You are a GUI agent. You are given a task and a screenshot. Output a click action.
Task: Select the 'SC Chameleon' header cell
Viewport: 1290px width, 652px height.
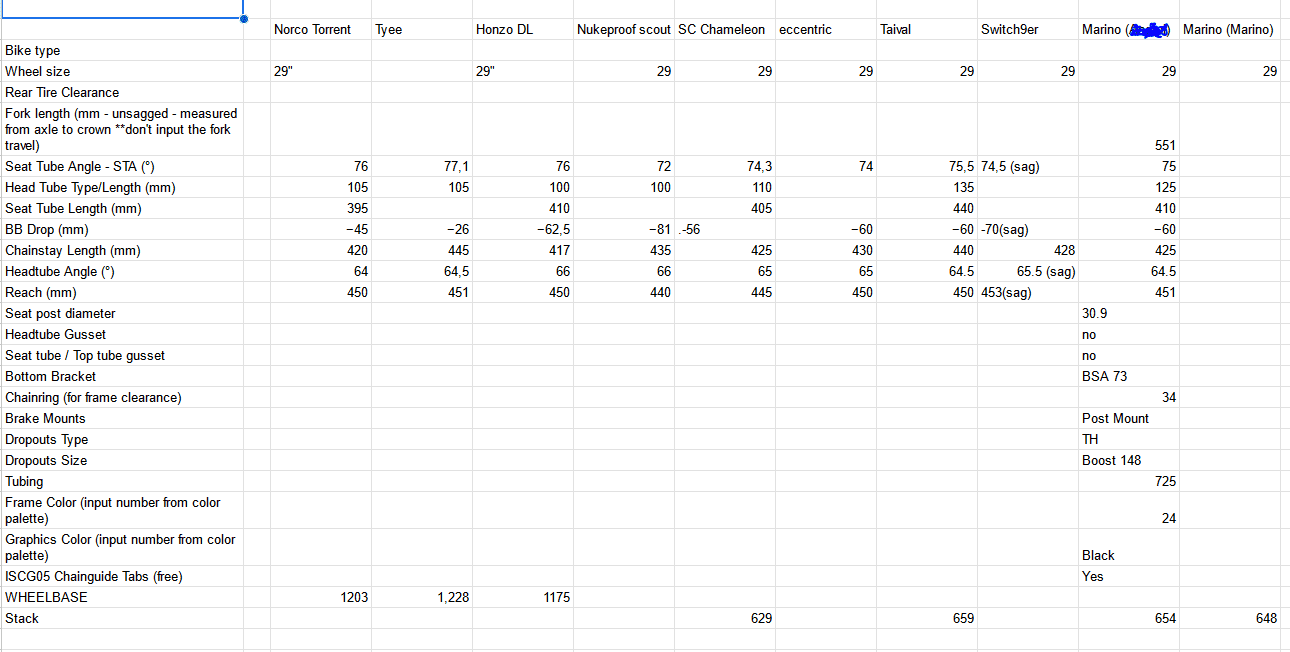725,30
